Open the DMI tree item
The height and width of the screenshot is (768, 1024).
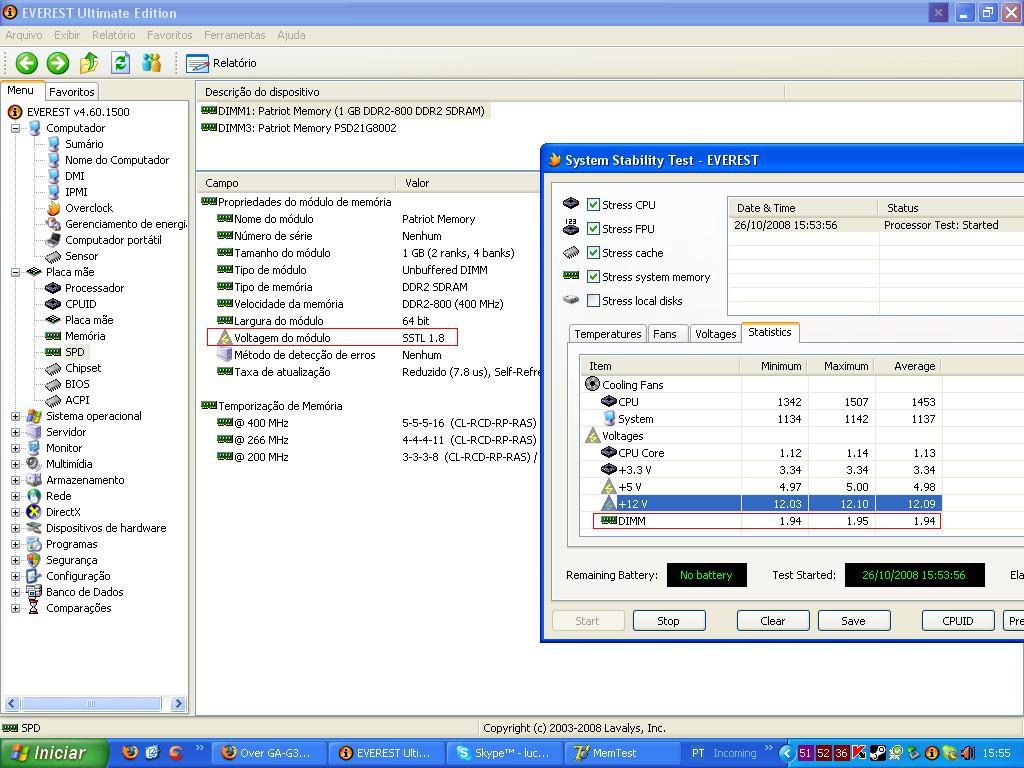pyautogui.click(x=74, y=176)
